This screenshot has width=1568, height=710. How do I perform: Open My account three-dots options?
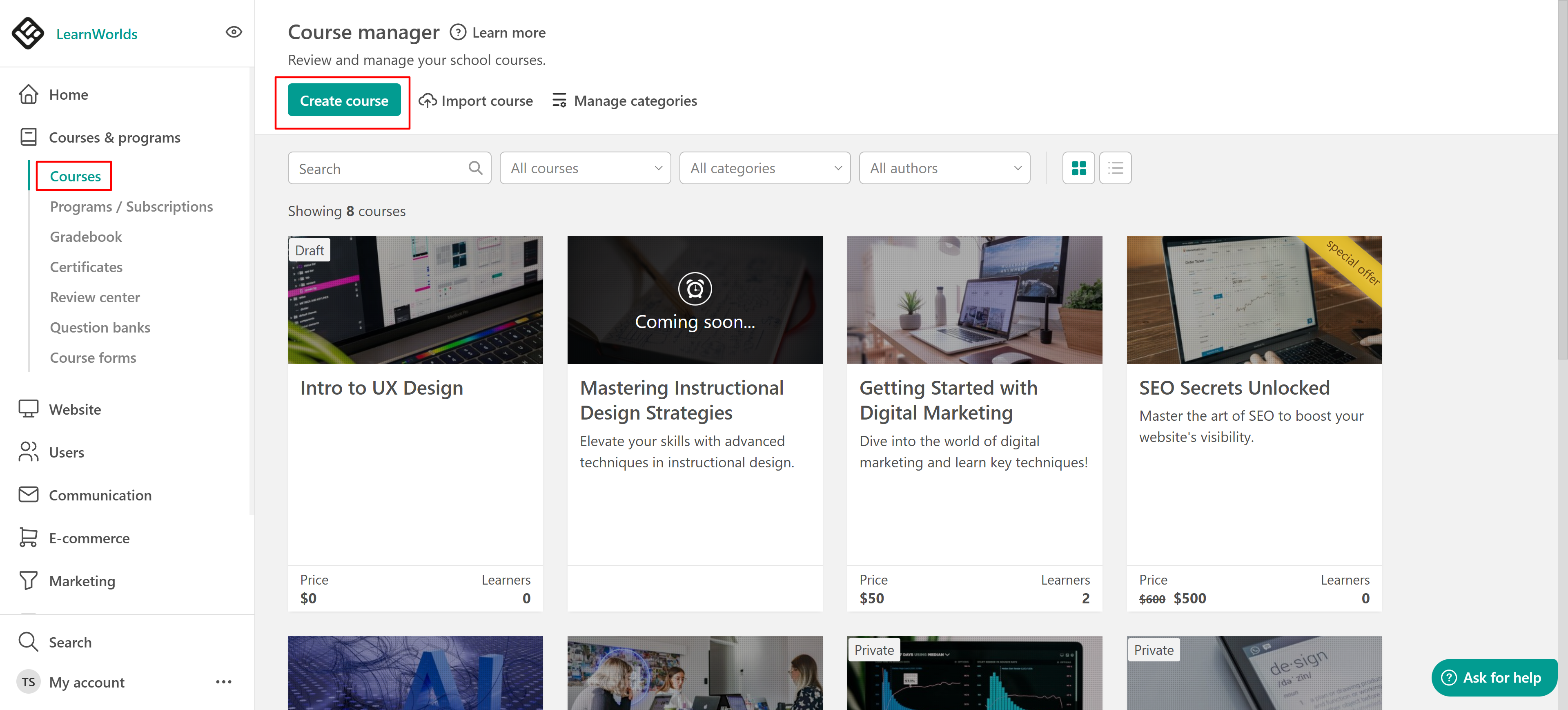223,682
